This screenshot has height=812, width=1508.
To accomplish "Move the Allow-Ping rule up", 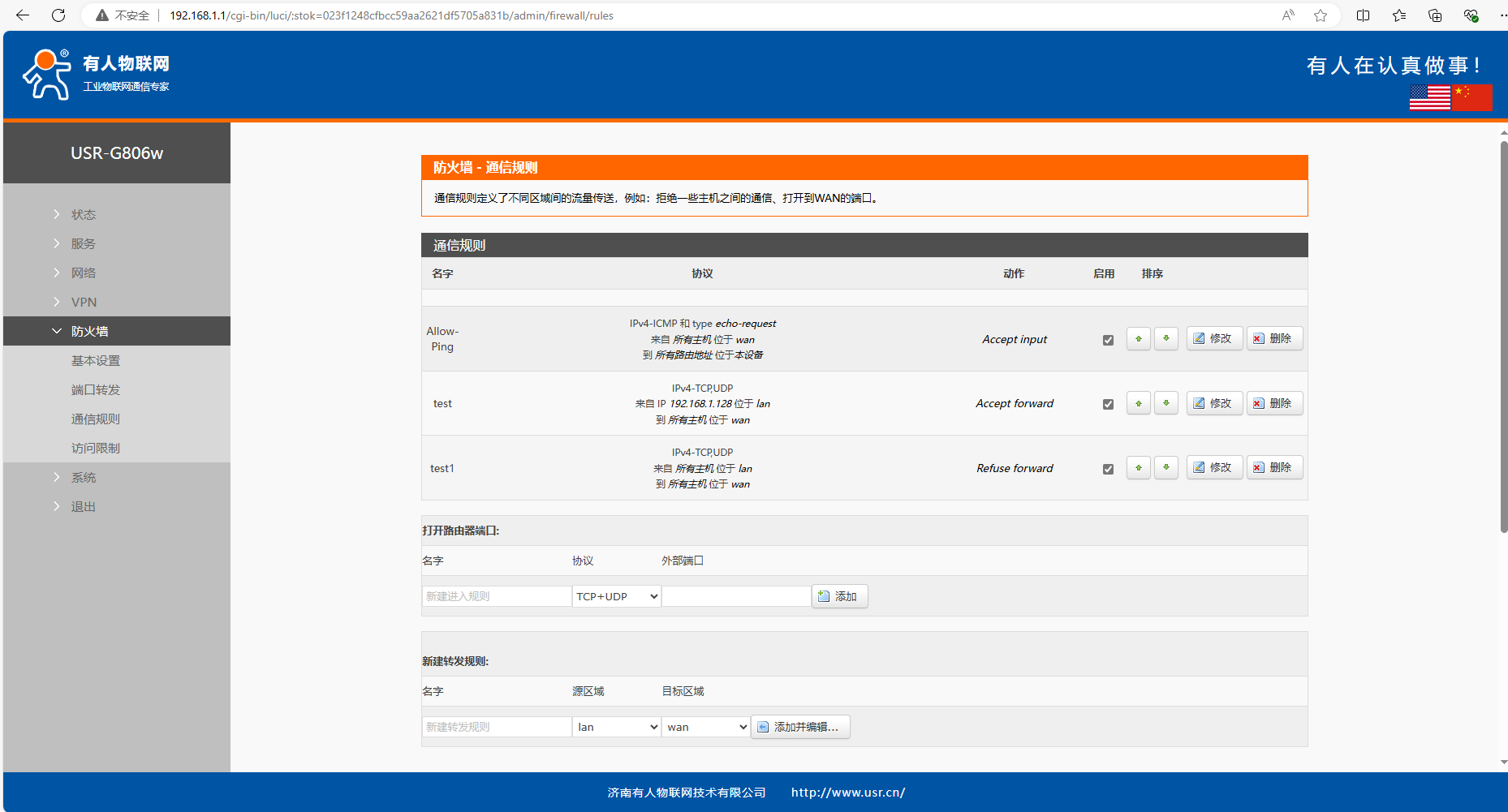I will point(1138,339).
